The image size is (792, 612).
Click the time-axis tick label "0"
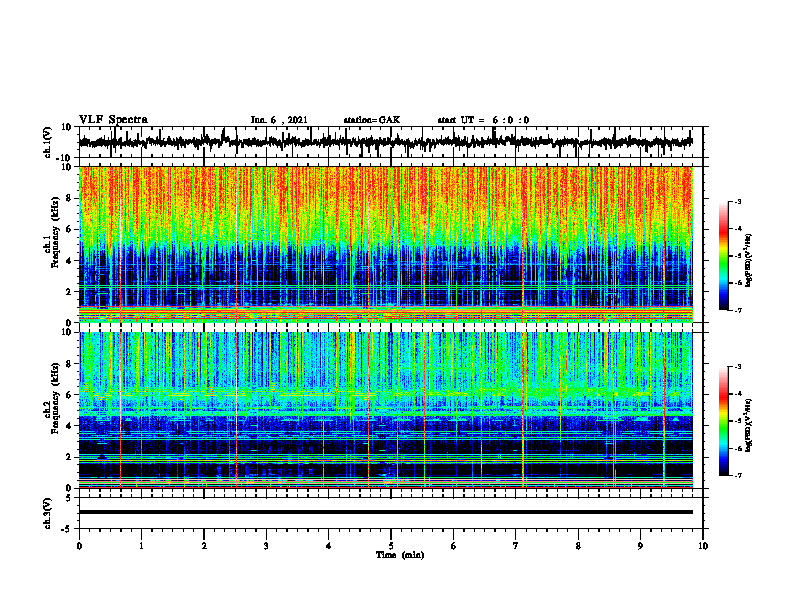pyautogui.click(x=79, y=546)
